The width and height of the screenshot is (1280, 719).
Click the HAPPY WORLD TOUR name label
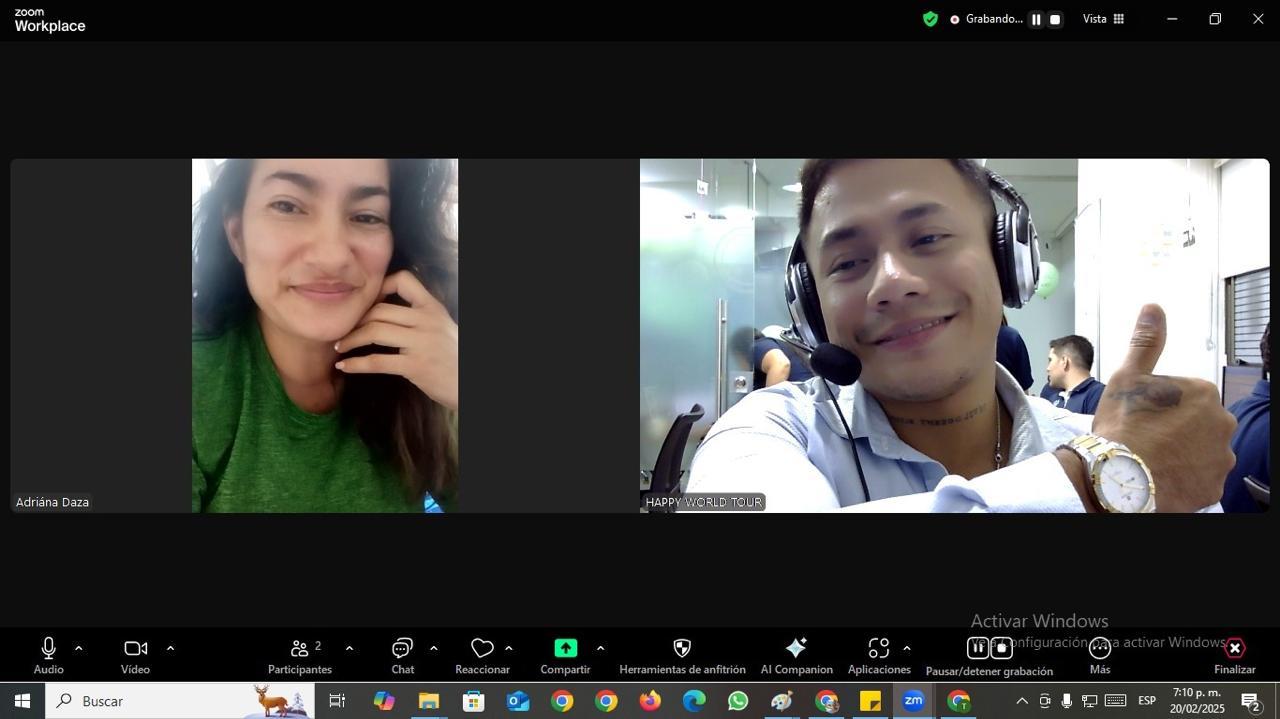click(704, 502)
